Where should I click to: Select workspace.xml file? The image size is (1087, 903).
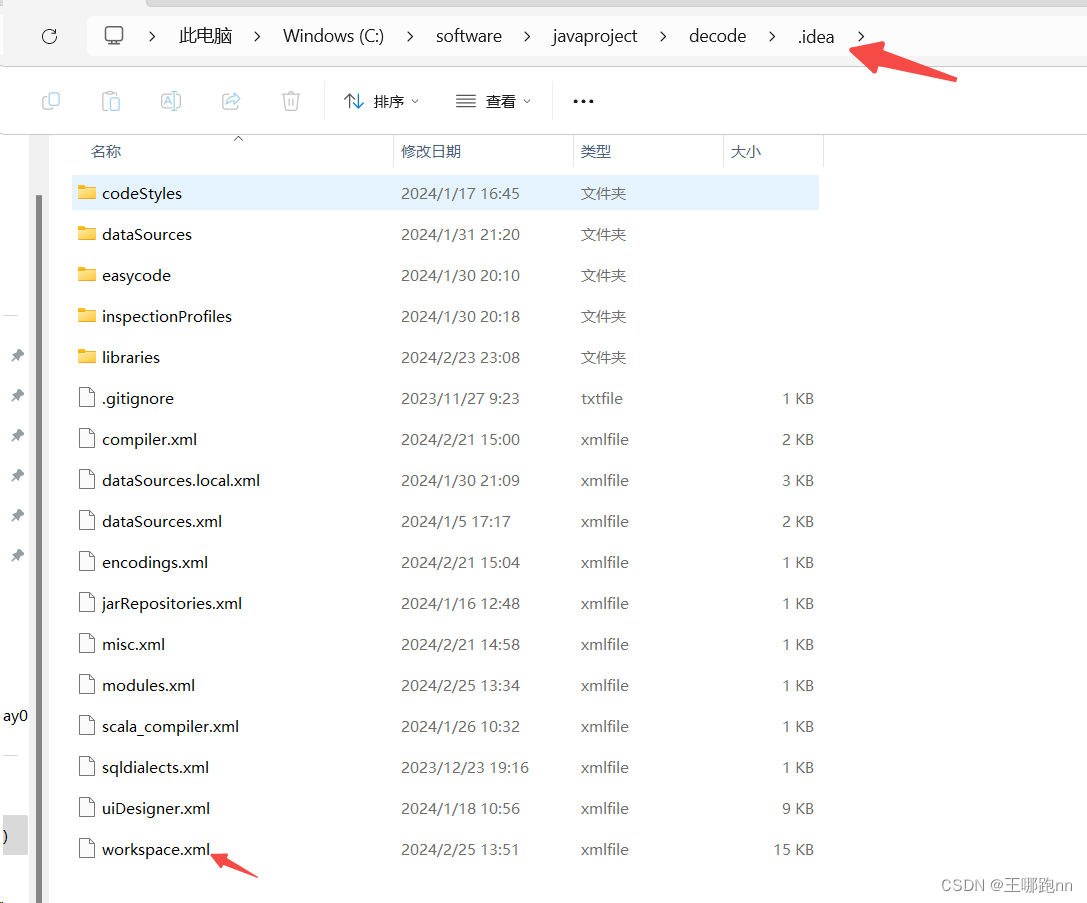(x=445, y=849)
